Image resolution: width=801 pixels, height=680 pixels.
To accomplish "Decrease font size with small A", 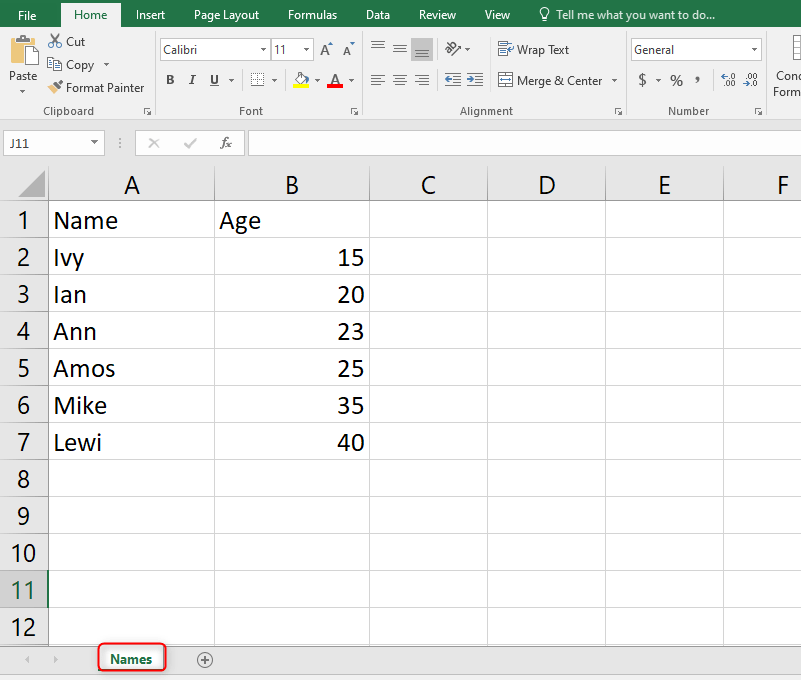I will [x=348, y=50].
